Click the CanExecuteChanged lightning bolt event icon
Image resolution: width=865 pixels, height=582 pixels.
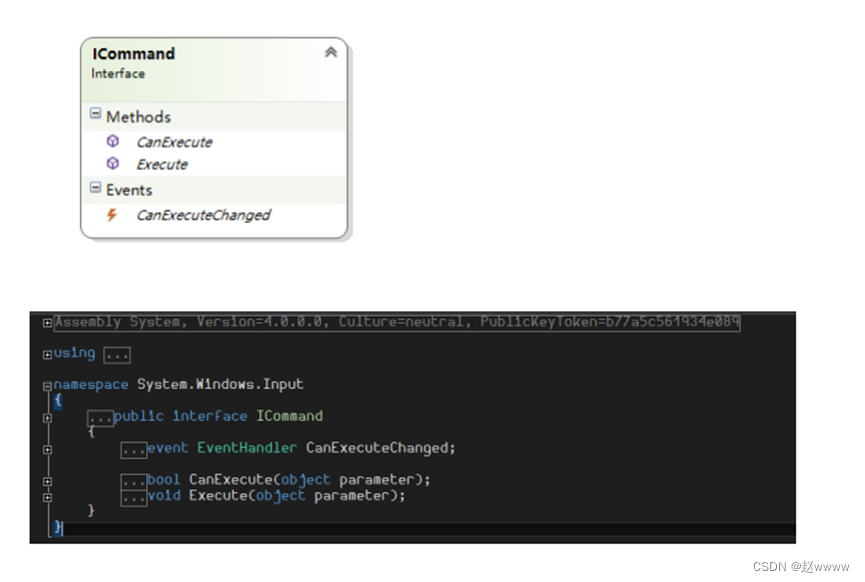112,215
